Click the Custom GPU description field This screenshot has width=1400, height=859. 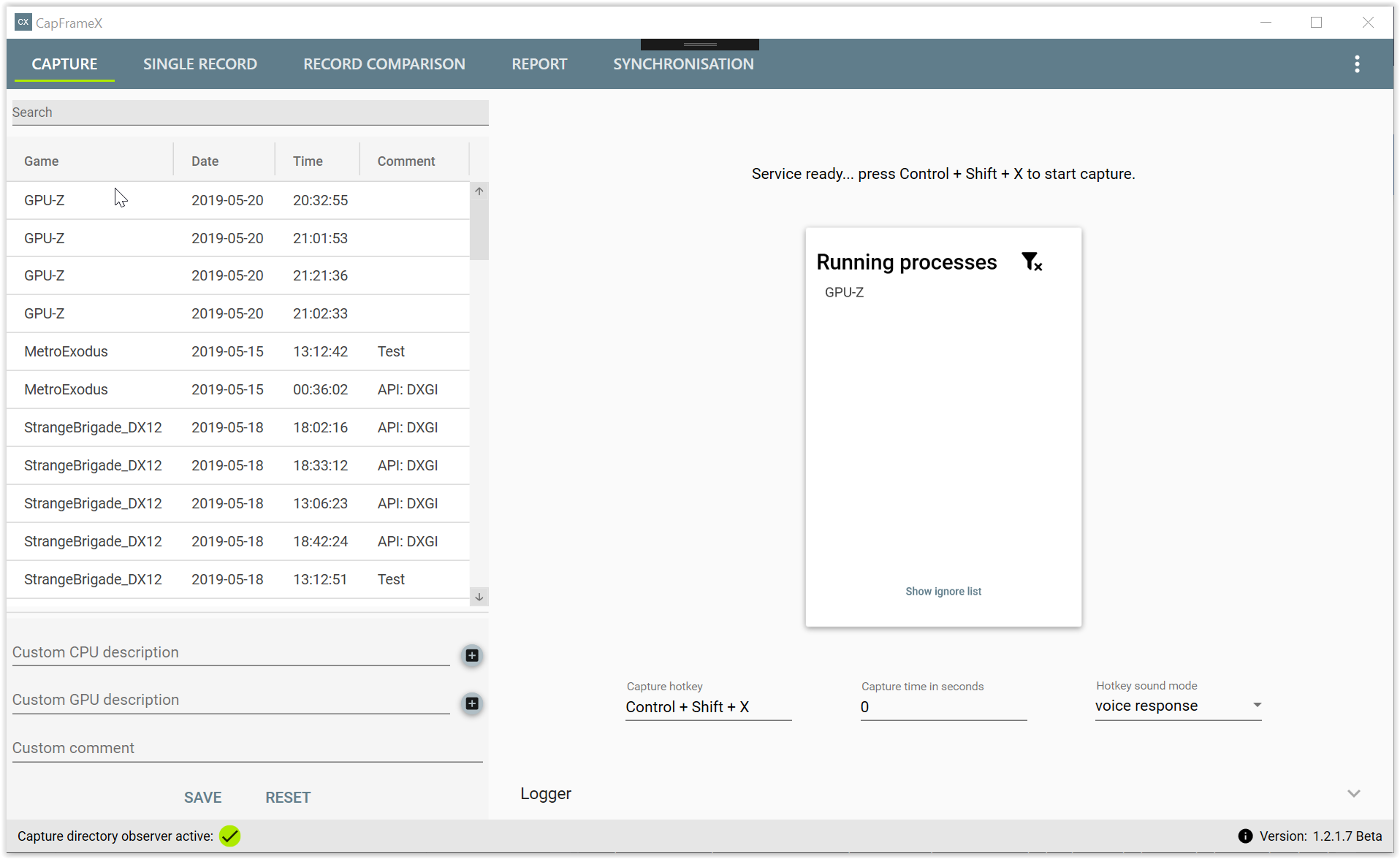pos(231,700)
